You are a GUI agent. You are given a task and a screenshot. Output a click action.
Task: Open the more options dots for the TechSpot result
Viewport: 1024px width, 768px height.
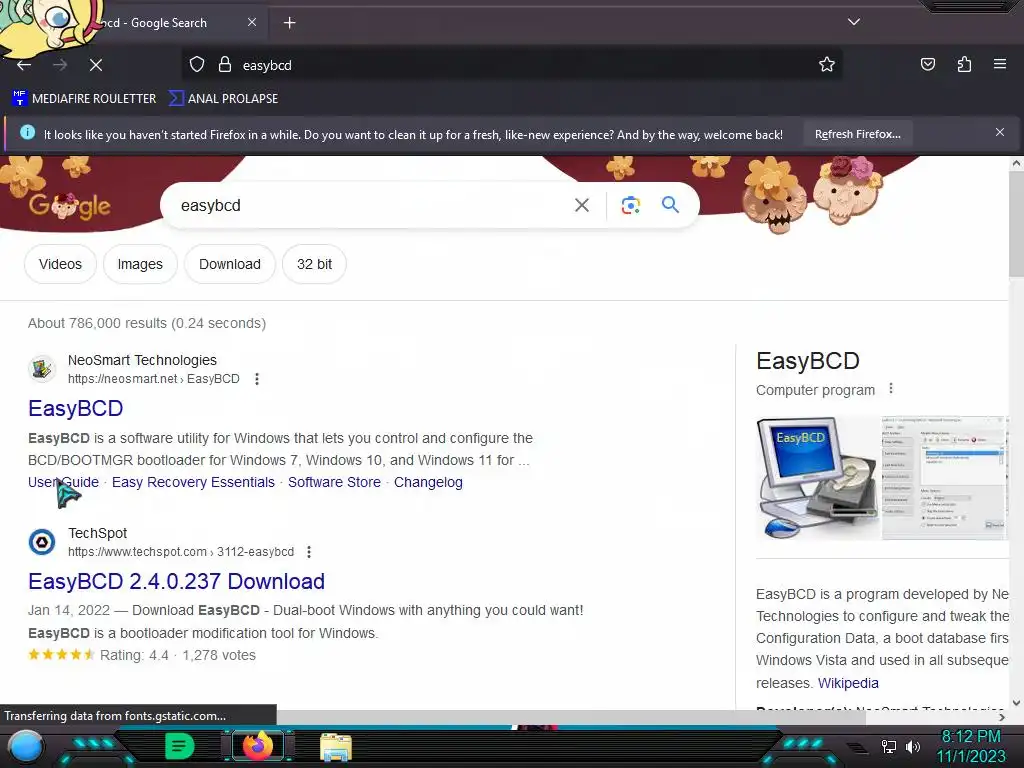point(309,552)
